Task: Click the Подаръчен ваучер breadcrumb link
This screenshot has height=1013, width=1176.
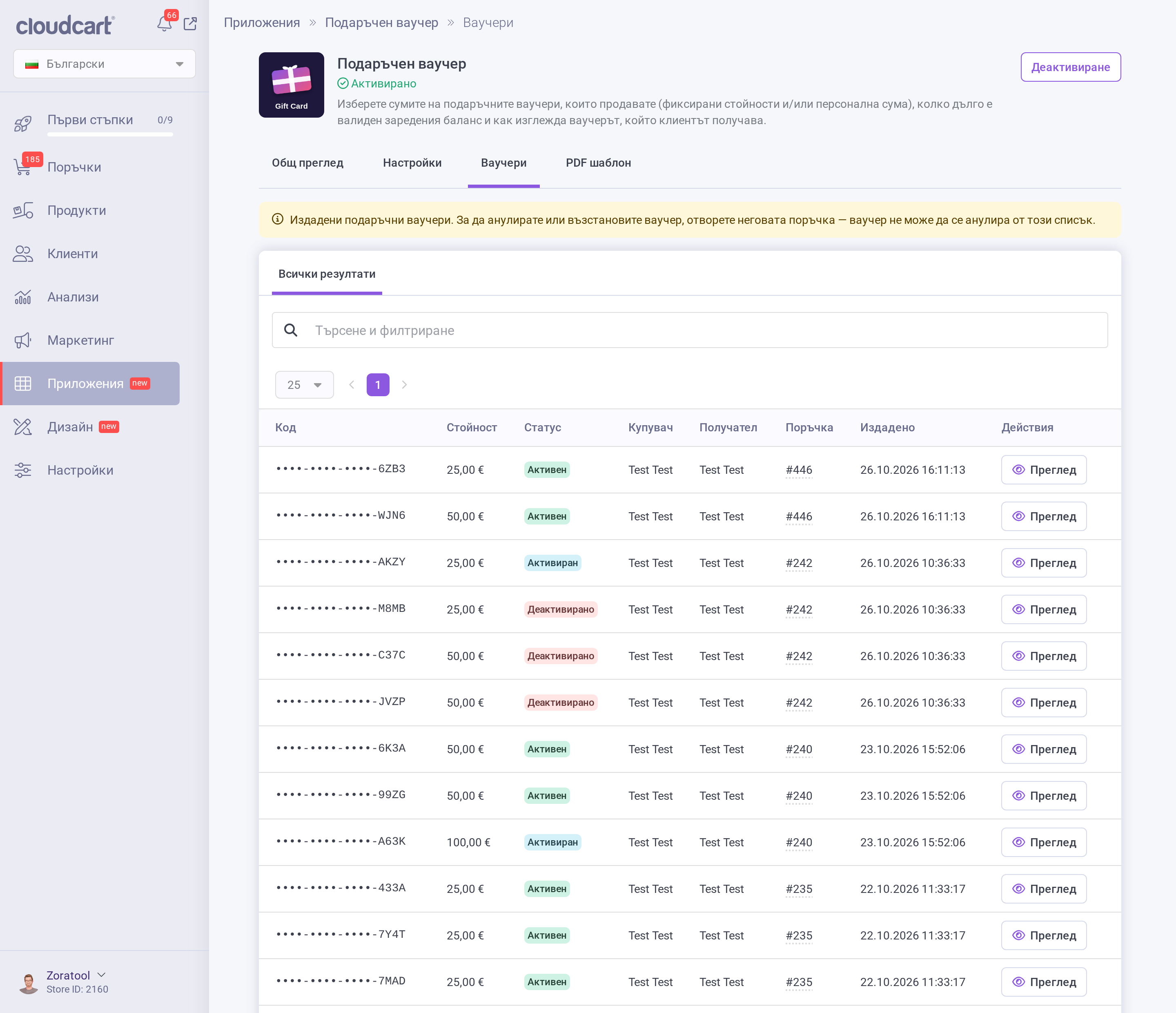Action: (381, 23)
